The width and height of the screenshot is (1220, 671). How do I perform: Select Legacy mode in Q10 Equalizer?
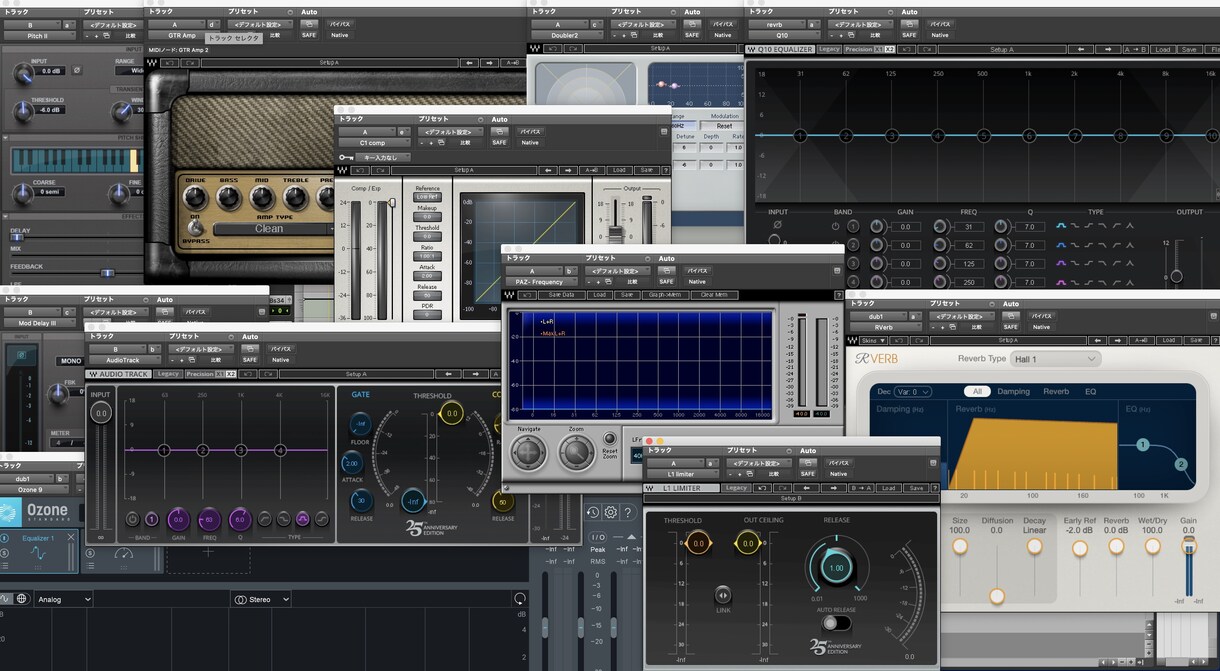click(829, 49)
